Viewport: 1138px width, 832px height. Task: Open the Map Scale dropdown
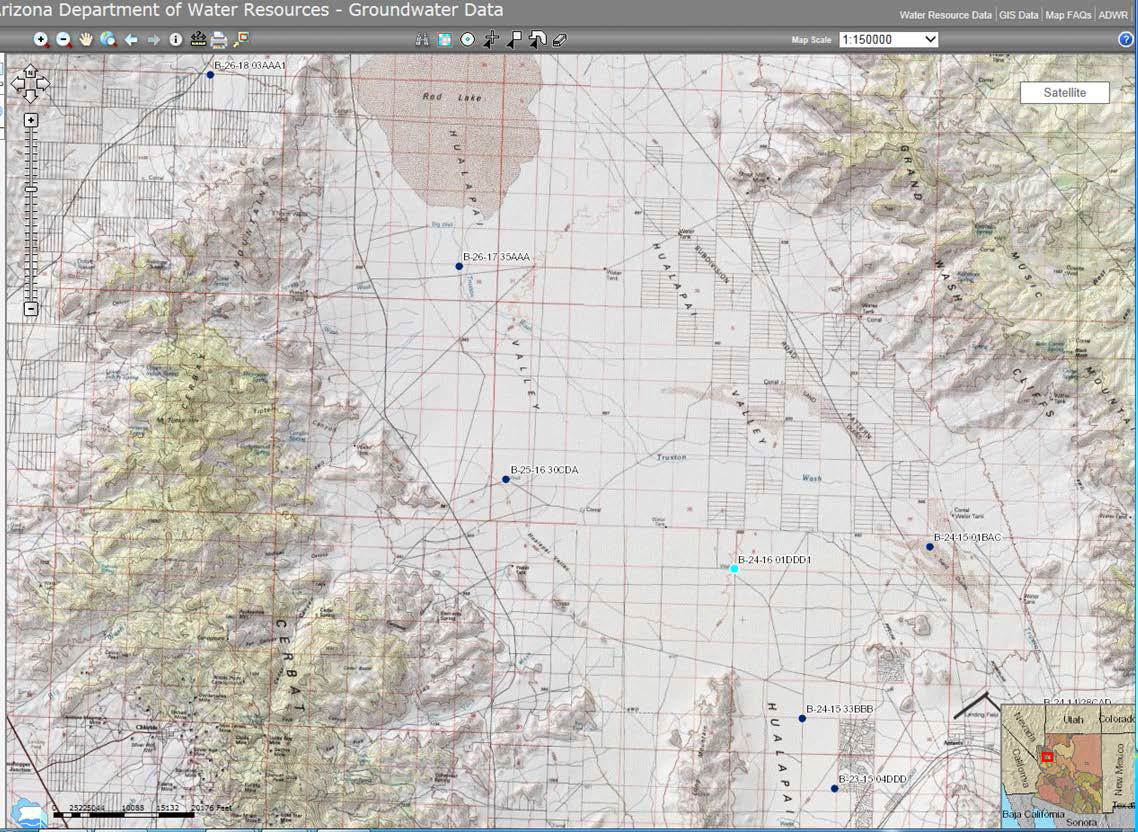(889, 40)
